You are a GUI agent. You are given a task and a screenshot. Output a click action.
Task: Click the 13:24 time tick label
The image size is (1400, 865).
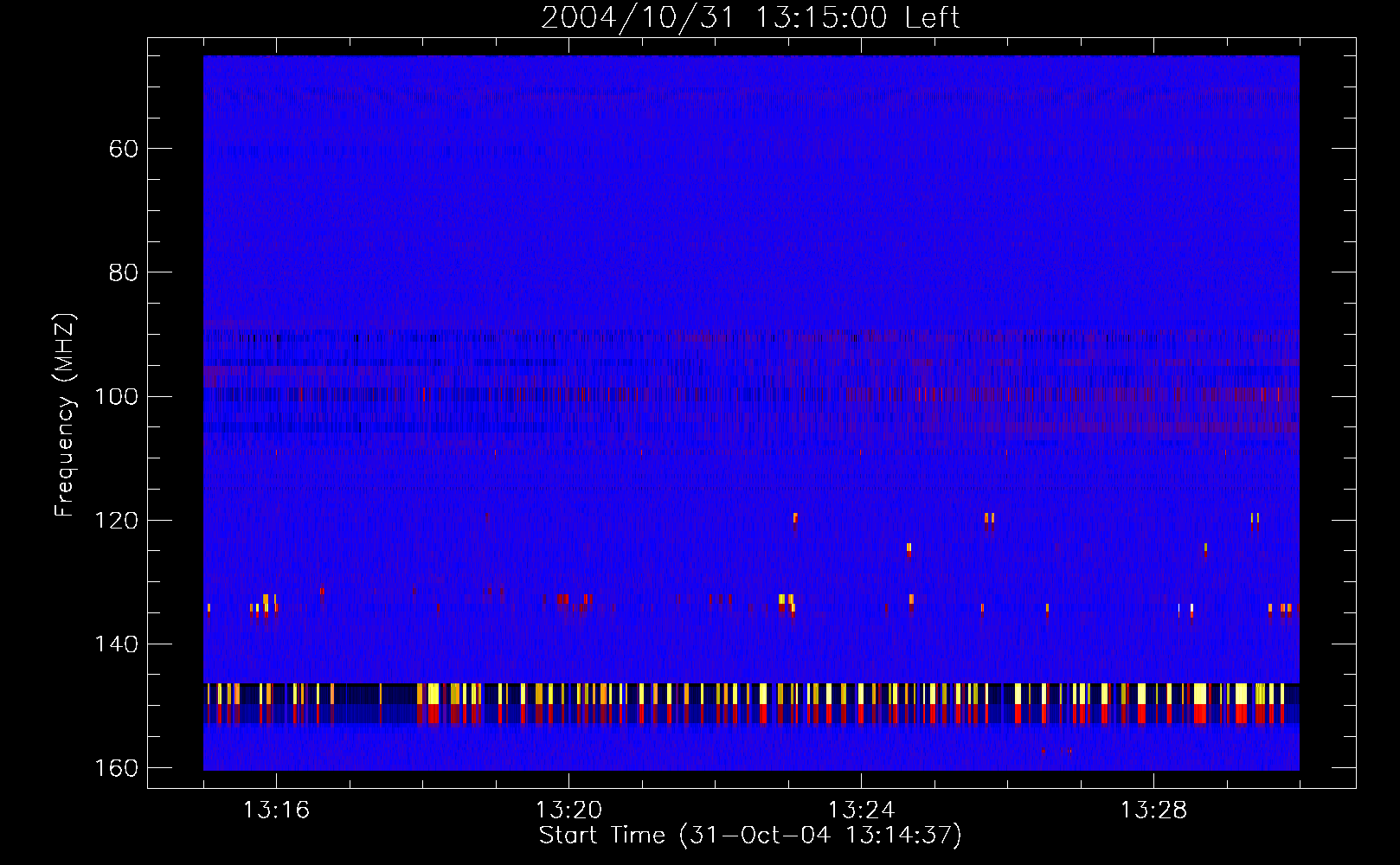tap(861, 811)
